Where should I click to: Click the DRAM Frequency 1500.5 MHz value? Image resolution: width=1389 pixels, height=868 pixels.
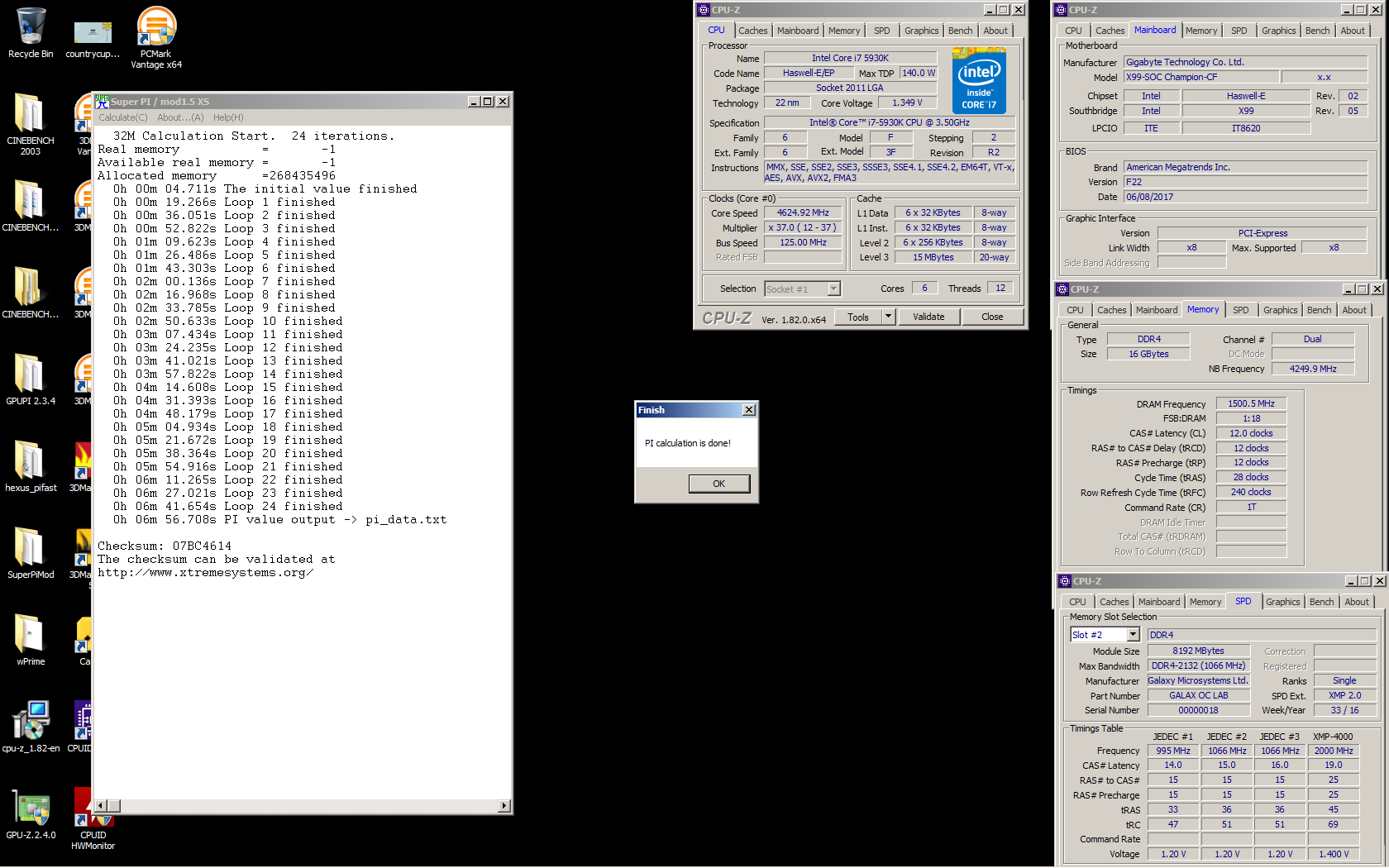coord(1250,403)
